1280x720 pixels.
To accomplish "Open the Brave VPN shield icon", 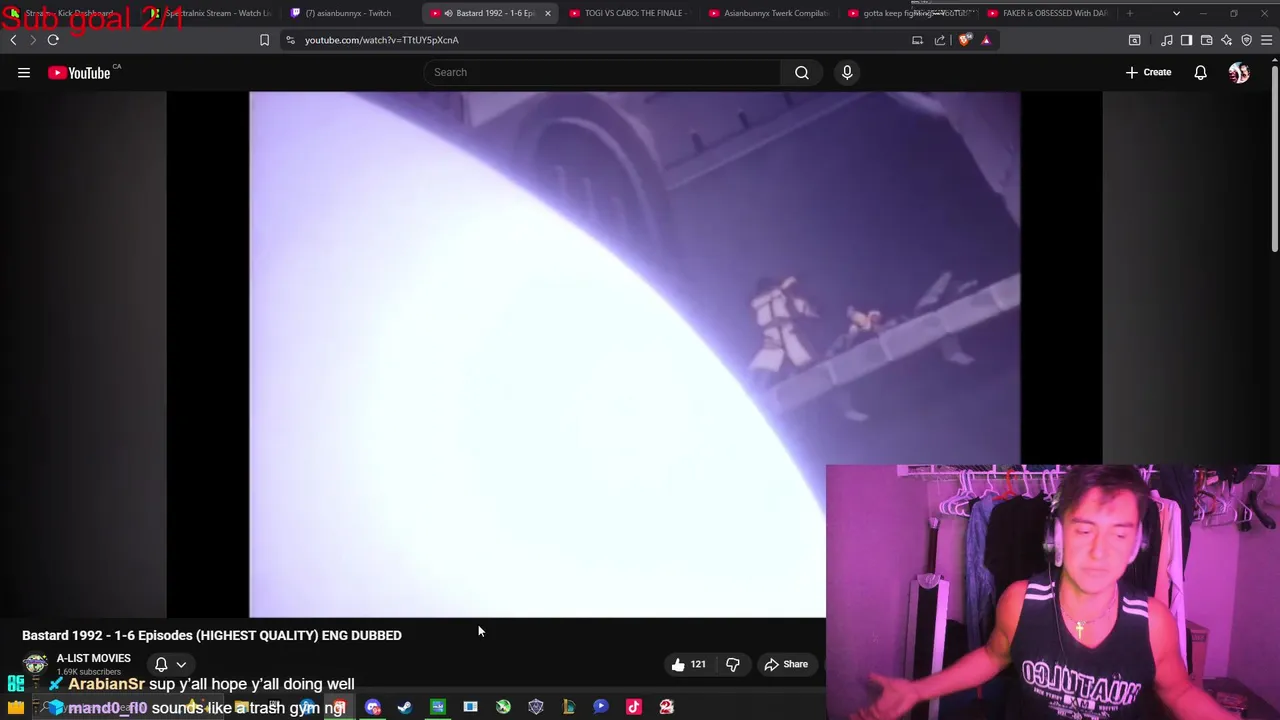I will (x=1246, y=40).
